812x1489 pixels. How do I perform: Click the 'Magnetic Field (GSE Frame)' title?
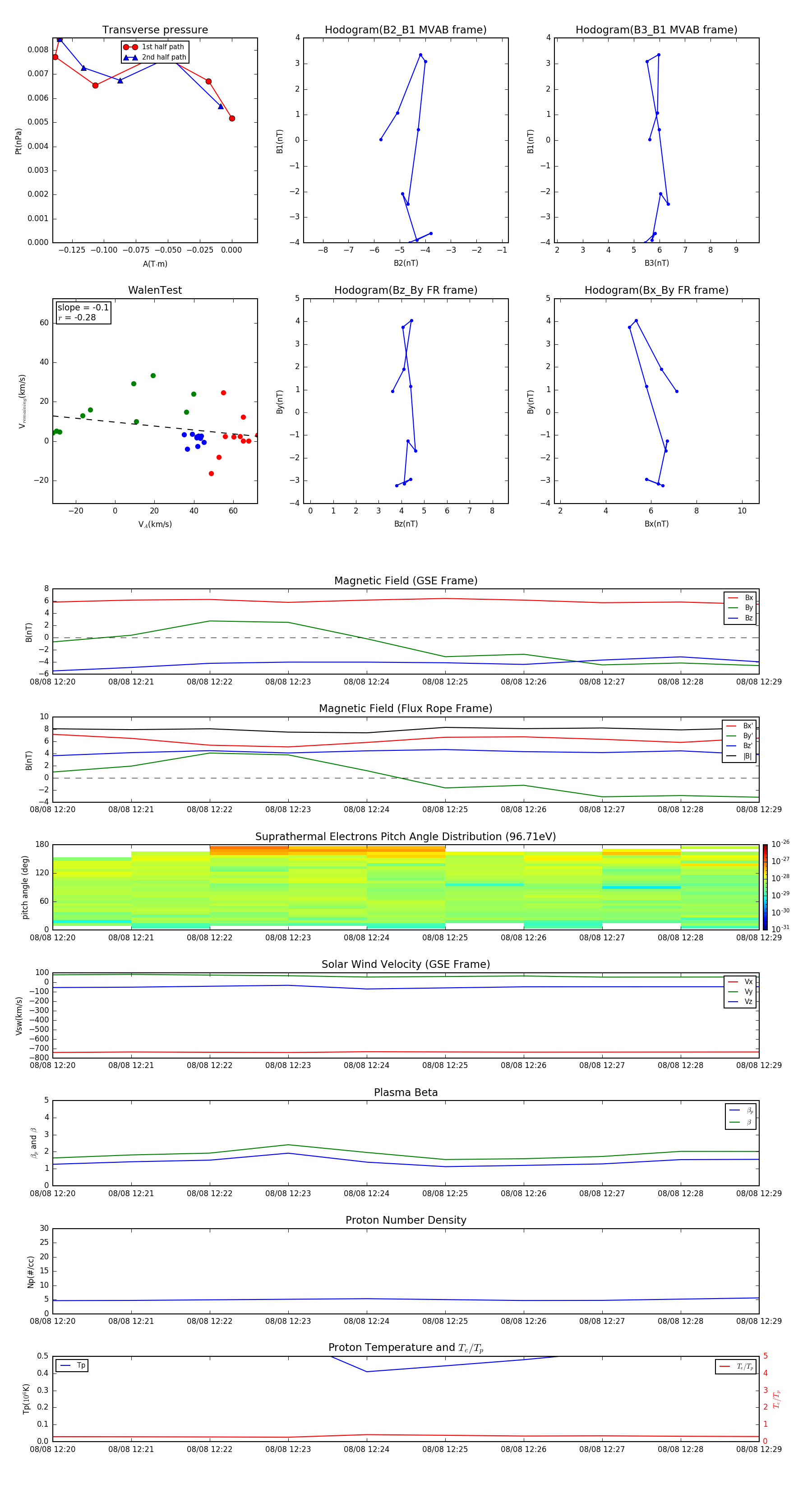tap(406, 581)
